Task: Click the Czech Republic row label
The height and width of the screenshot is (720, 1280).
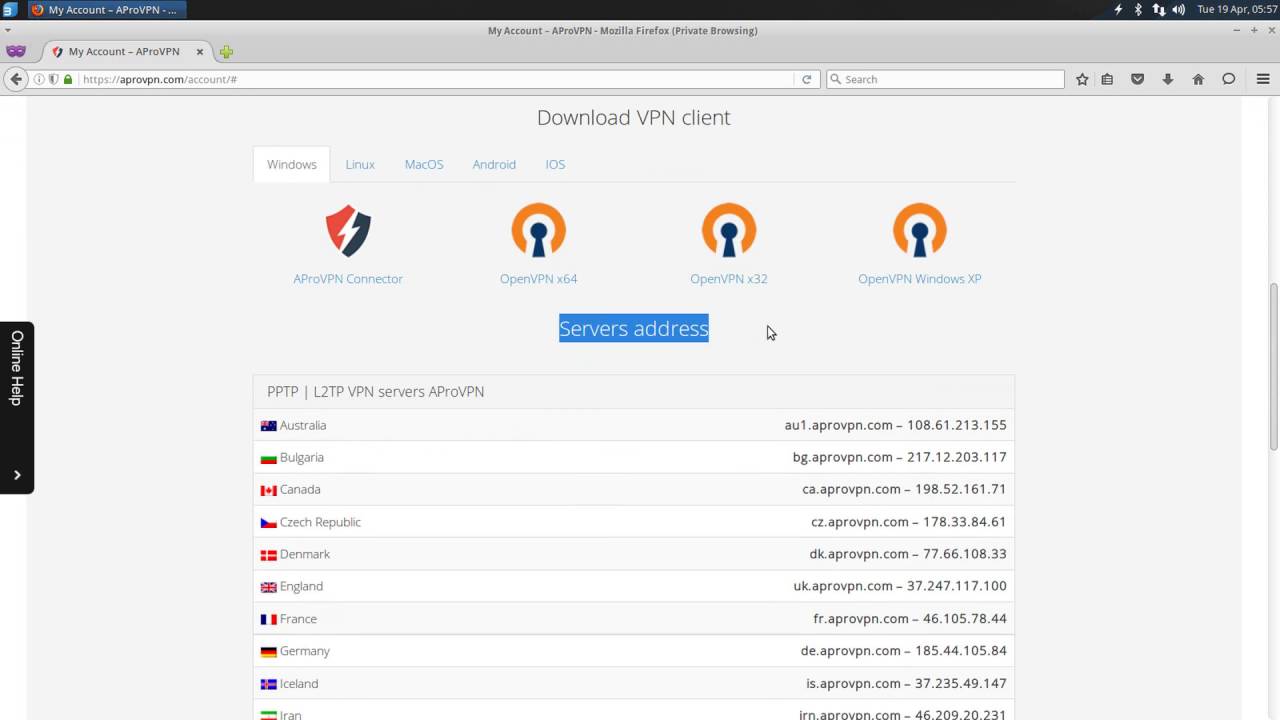Action: tap(320, 522)
